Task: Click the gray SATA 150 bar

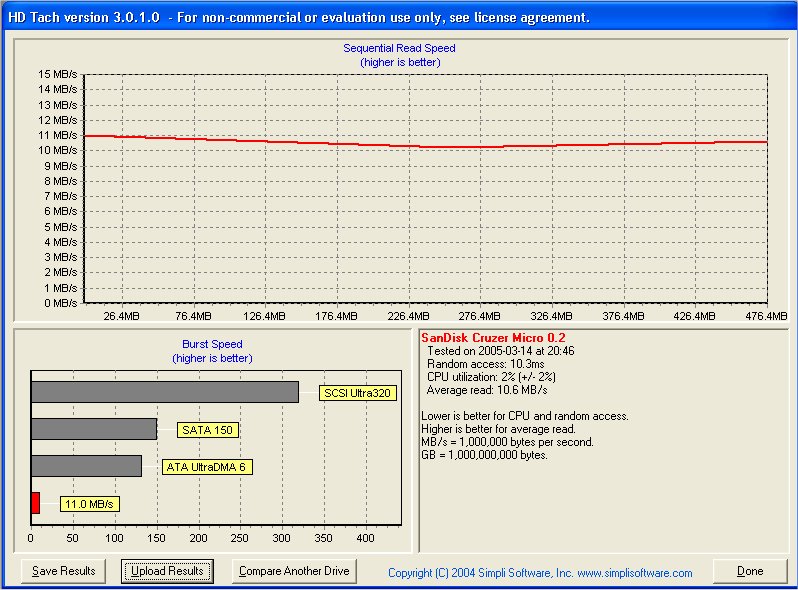Action: 94,429
